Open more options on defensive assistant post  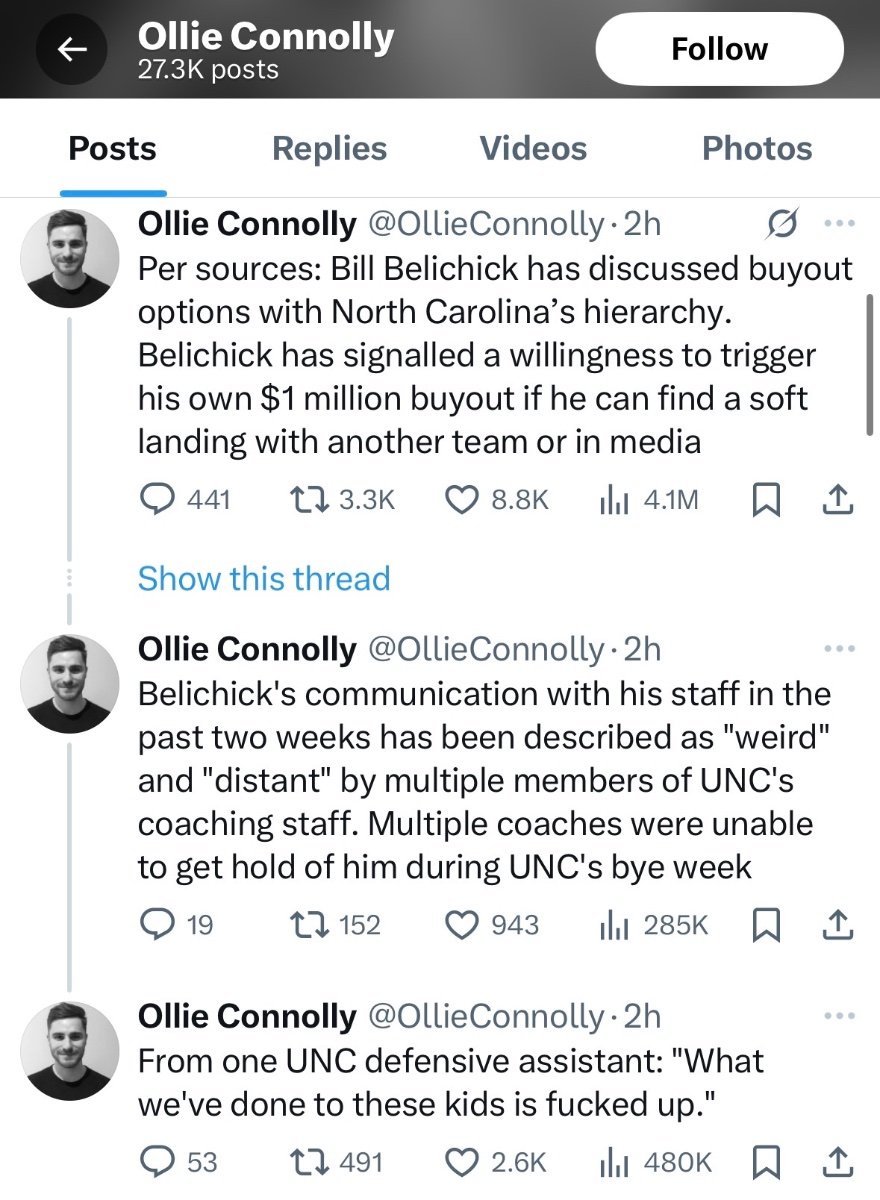838,1016
